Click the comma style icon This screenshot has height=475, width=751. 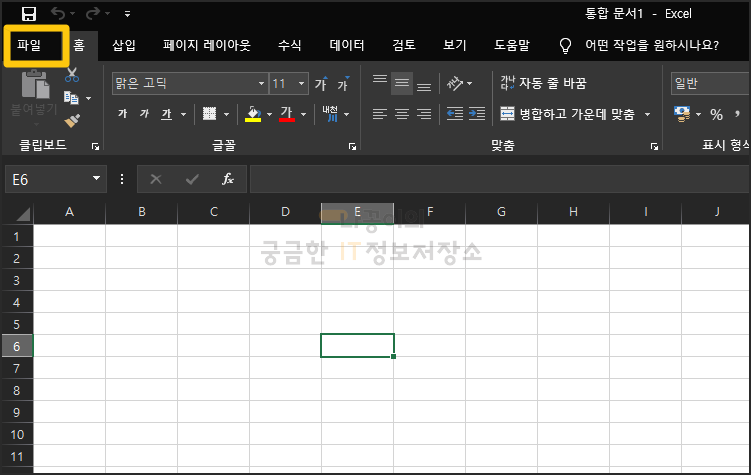(x=738, y=114)
